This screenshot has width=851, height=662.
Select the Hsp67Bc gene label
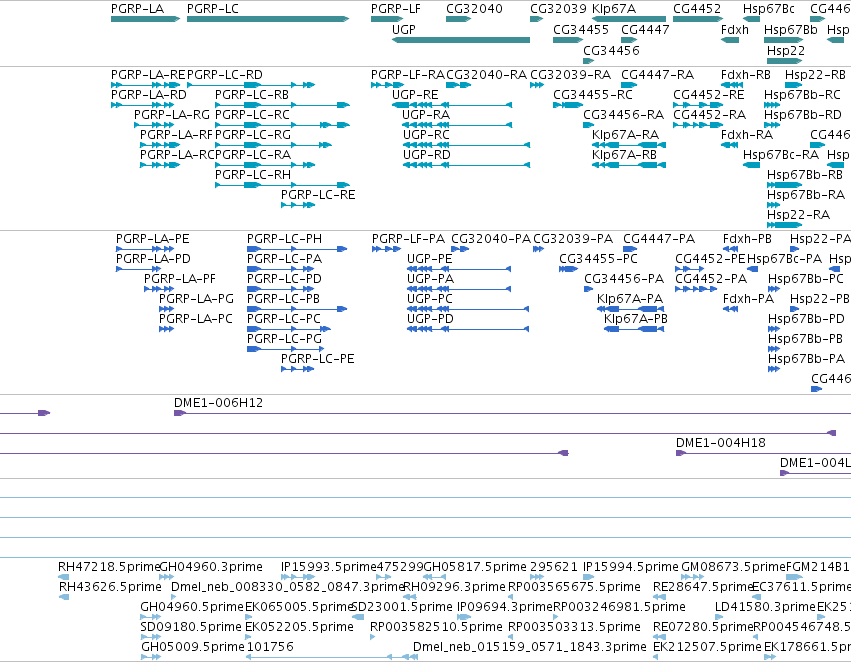coord(769,9)
